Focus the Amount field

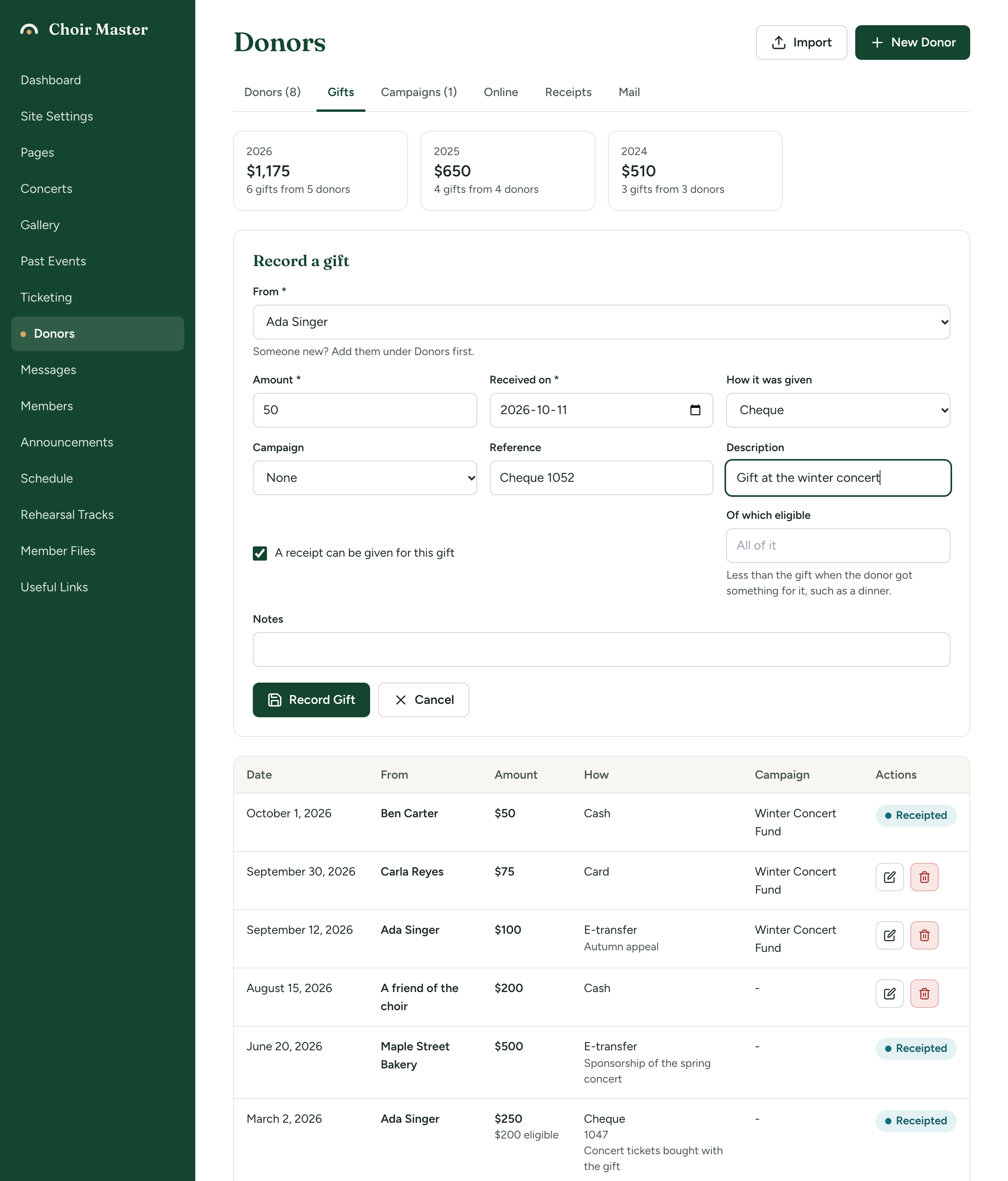(364, 410)
